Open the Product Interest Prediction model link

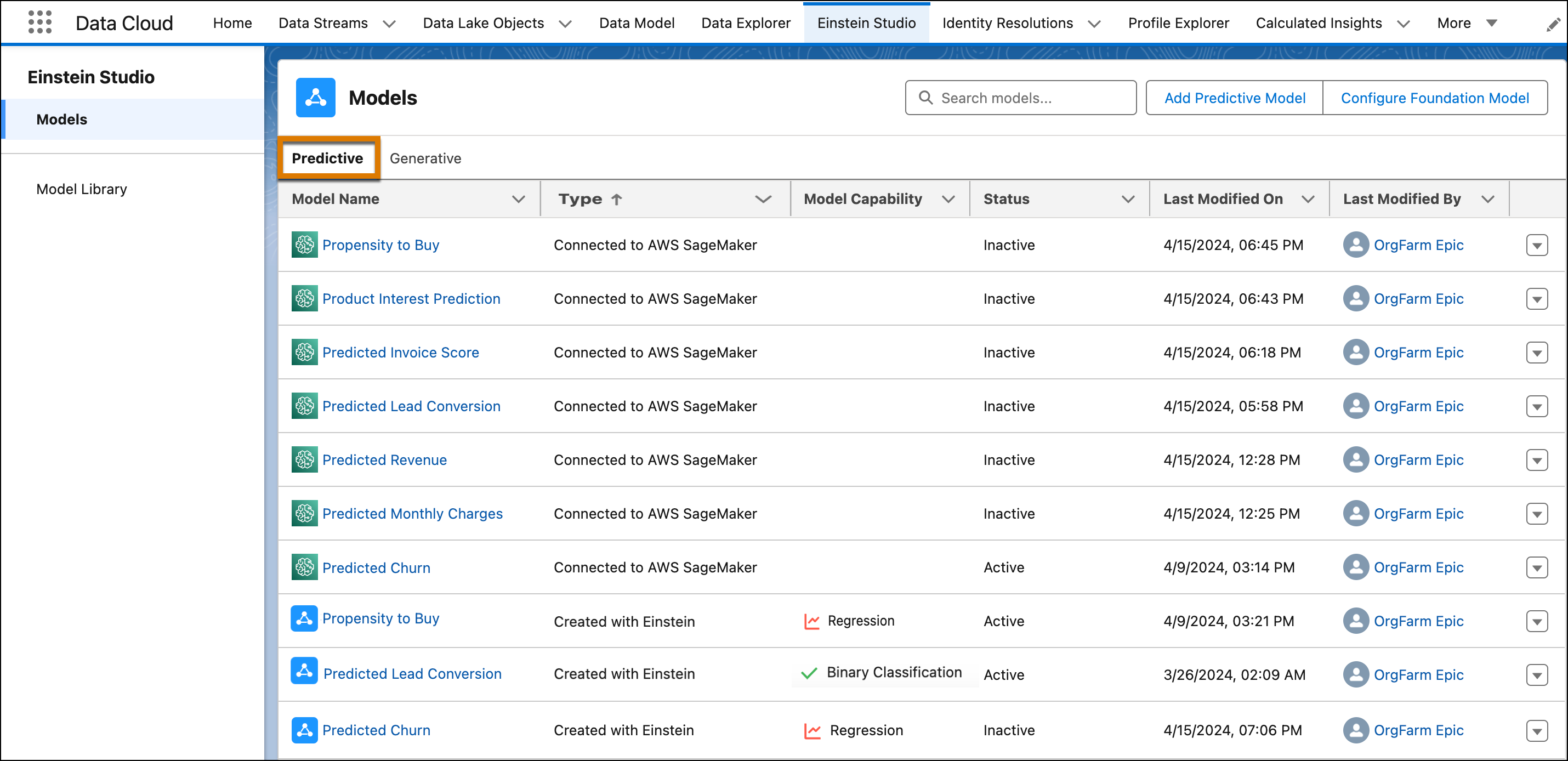tap(412, 299)
